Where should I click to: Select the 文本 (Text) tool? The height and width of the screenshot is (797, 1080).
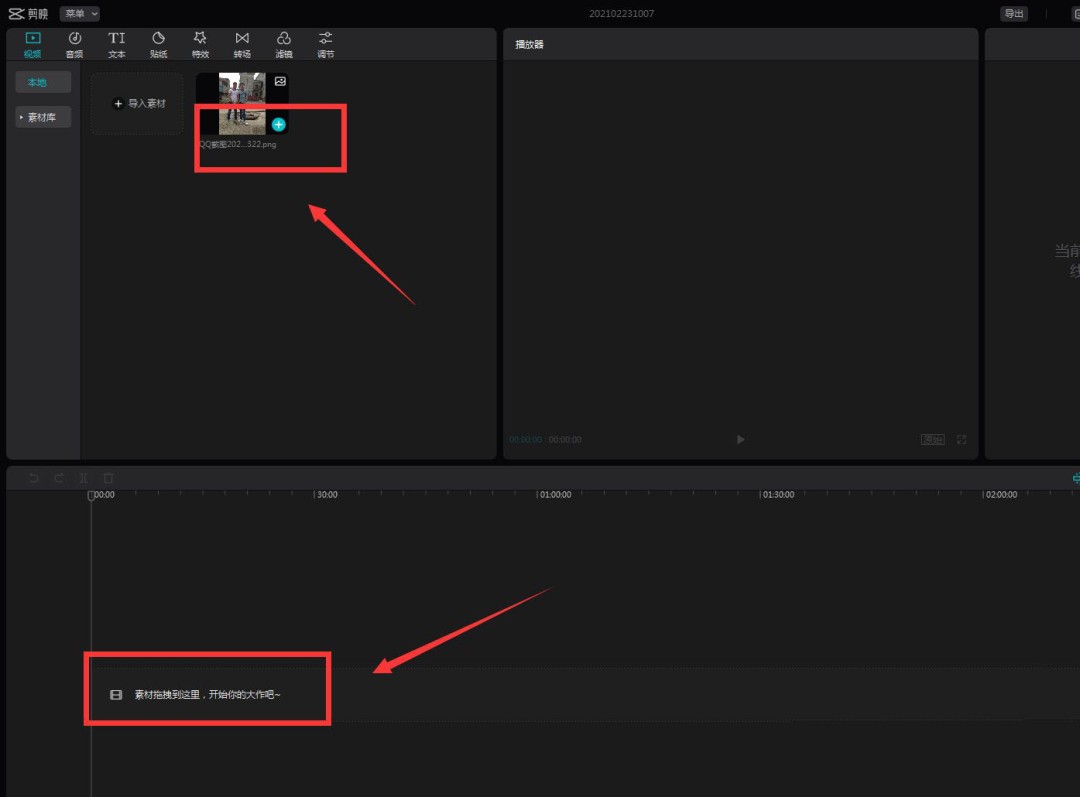[x=117, y=44]
